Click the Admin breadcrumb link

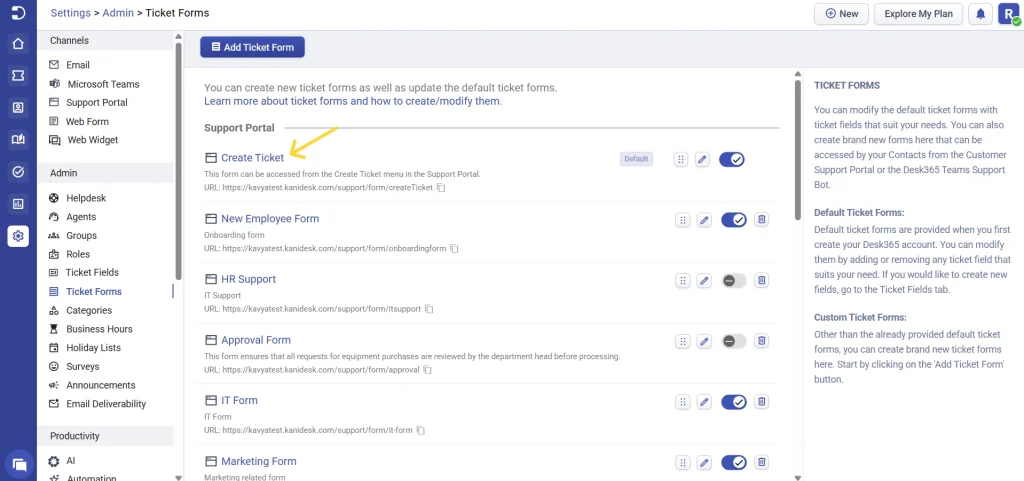click(118, 13)
